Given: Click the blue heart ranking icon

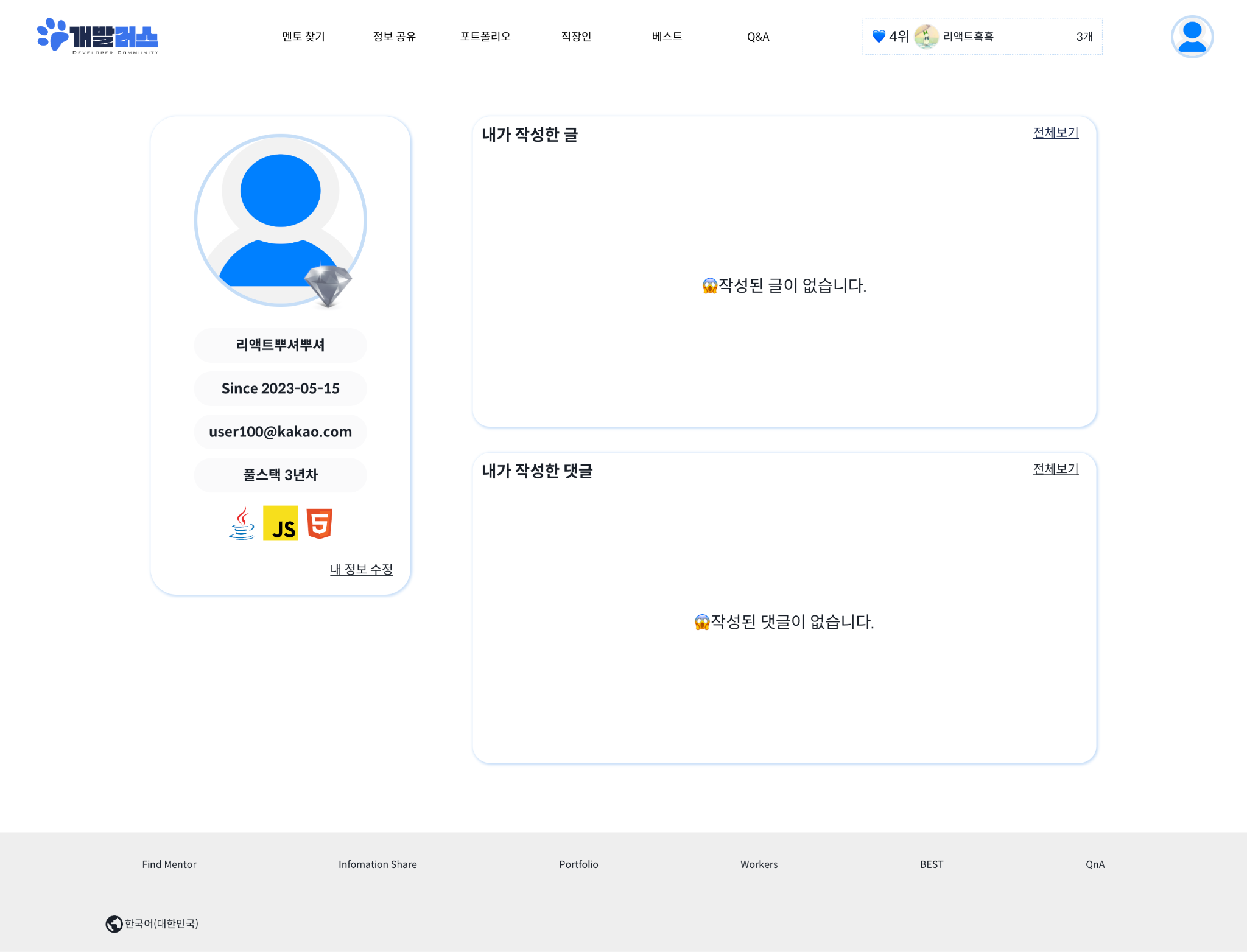Looking at the screenshot, I should pos(879,37).
